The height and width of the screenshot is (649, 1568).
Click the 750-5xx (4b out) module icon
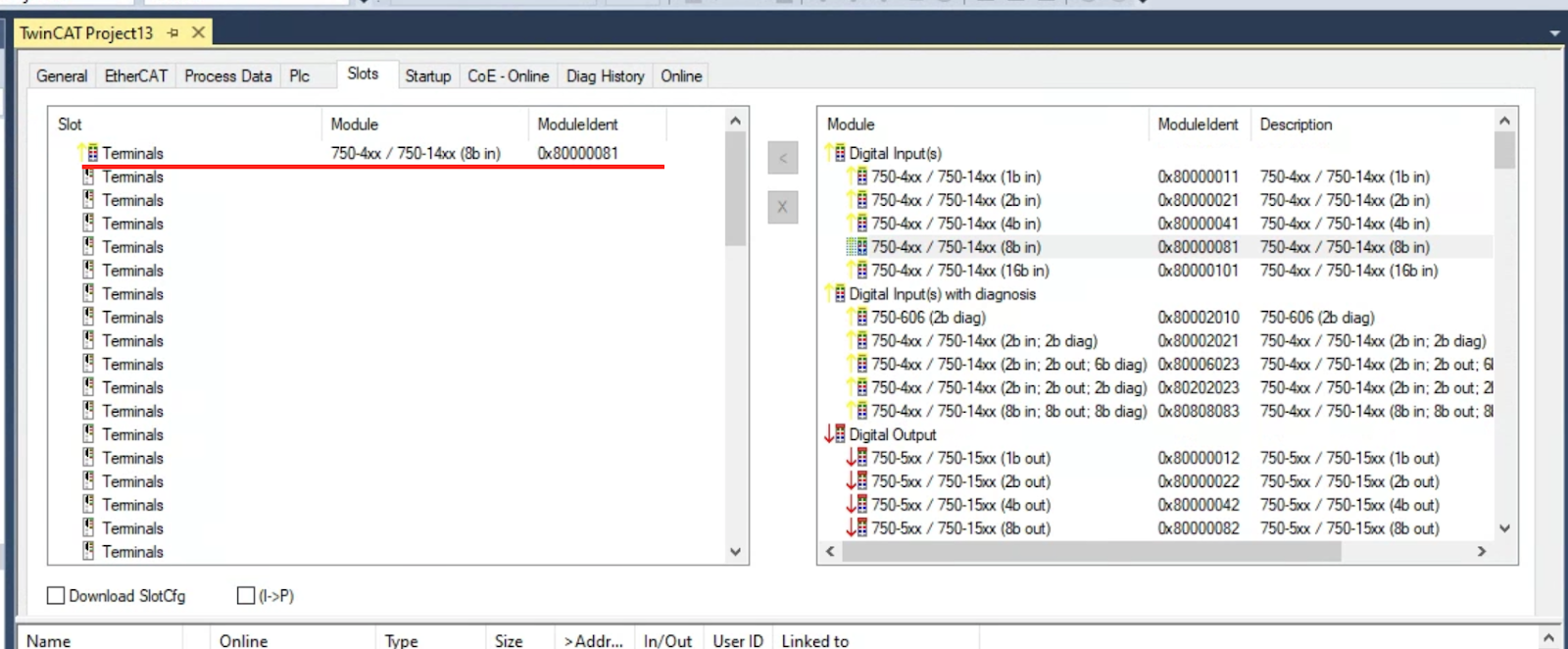pos(857,505)
